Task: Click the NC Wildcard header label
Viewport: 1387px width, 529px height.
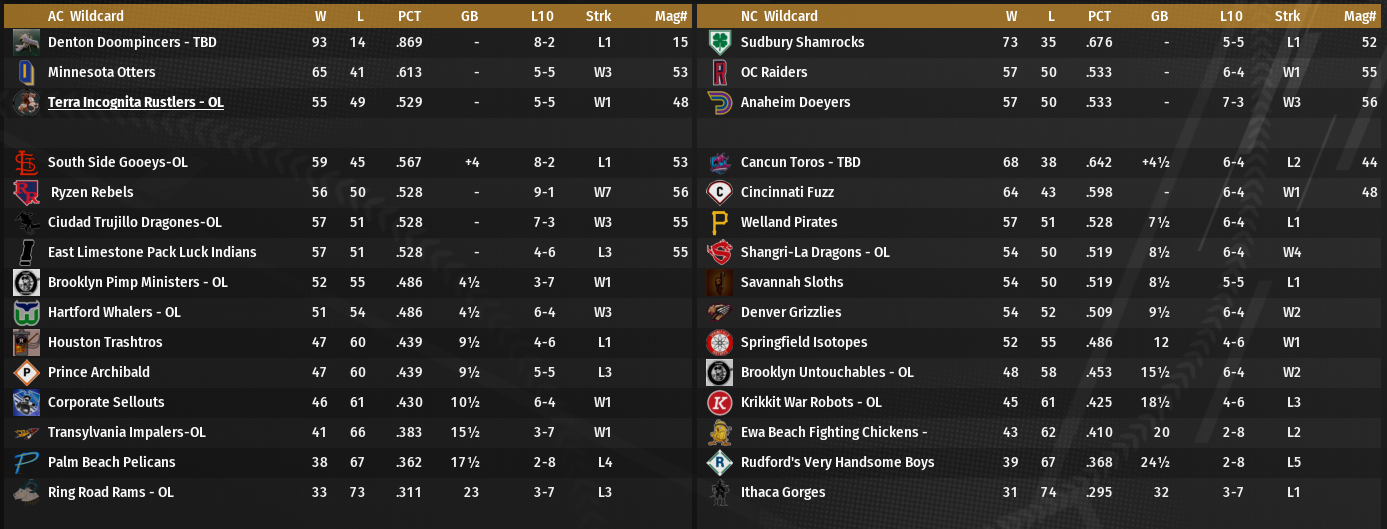Action: (x=779, y=16)
